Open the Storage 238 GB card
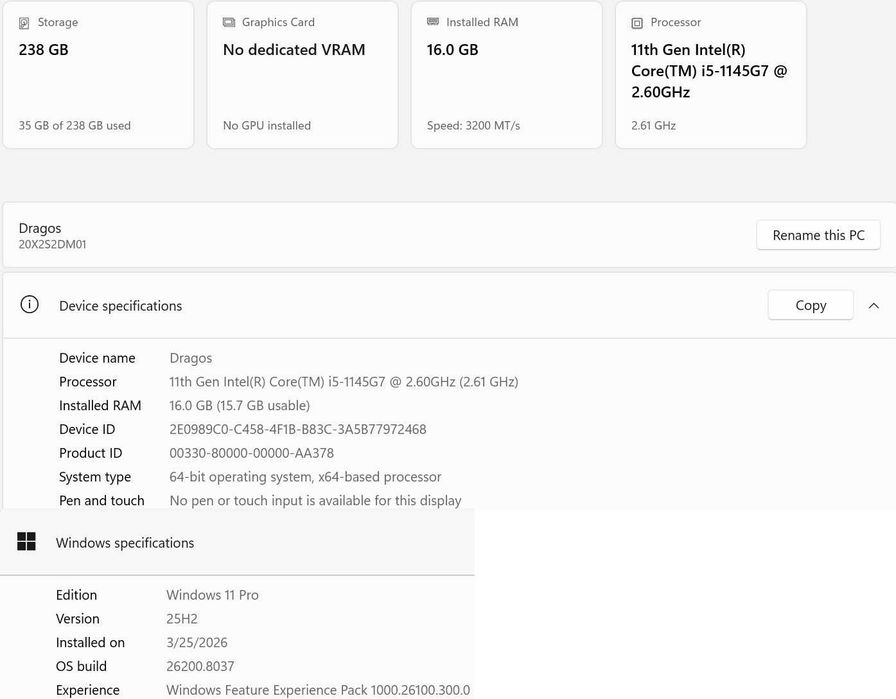 (98, 74)
